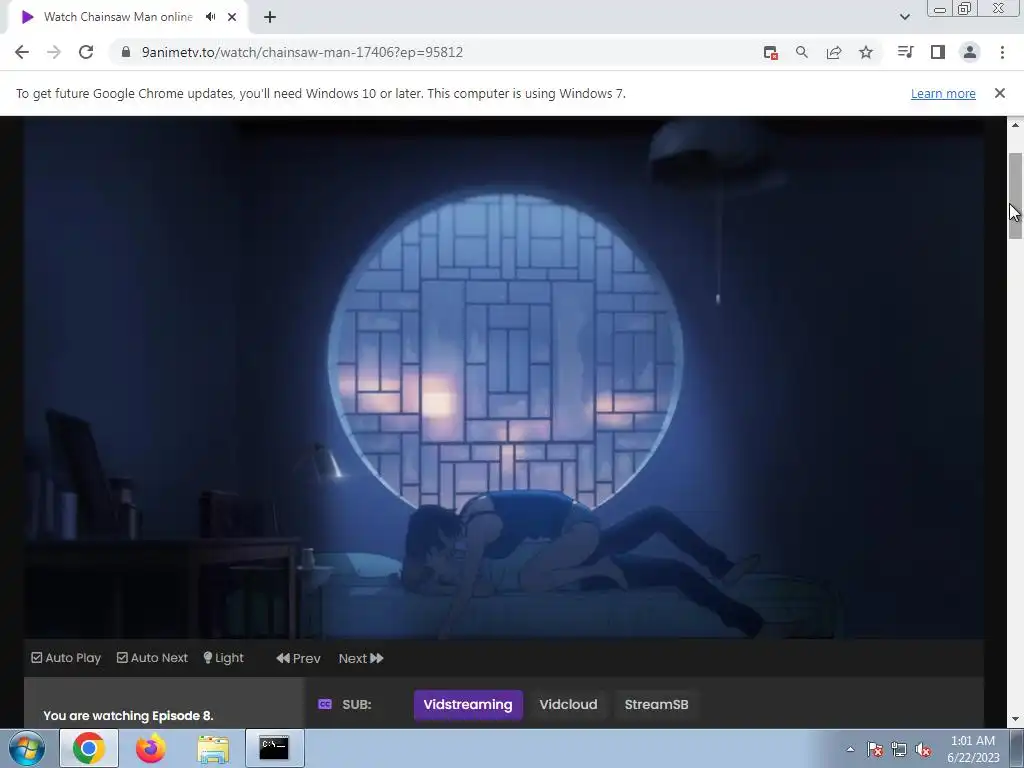Open the Windows Start menu

tap(27, 748)
